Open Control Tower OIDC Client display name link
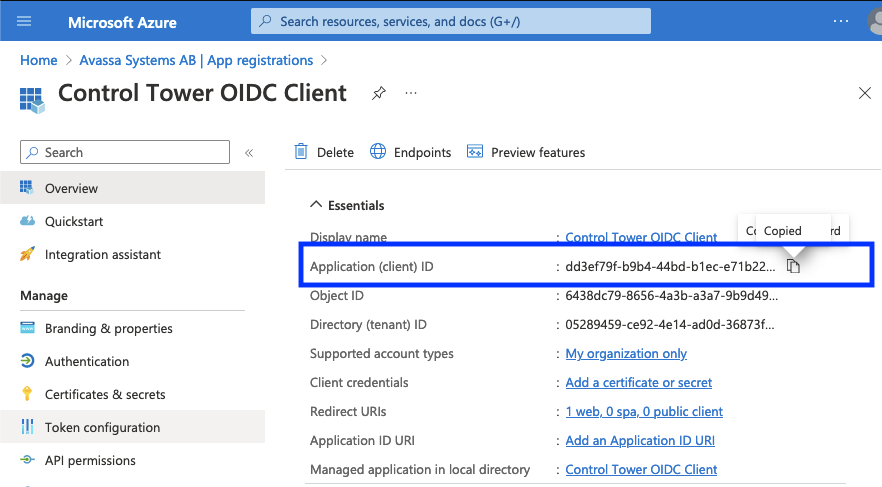 pos(641,237)
